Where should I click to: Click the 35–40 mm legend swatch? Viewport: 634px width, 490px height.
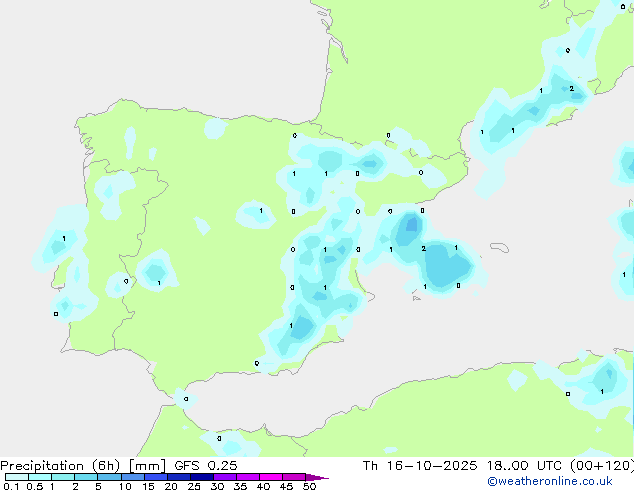(x=248, y=477)
